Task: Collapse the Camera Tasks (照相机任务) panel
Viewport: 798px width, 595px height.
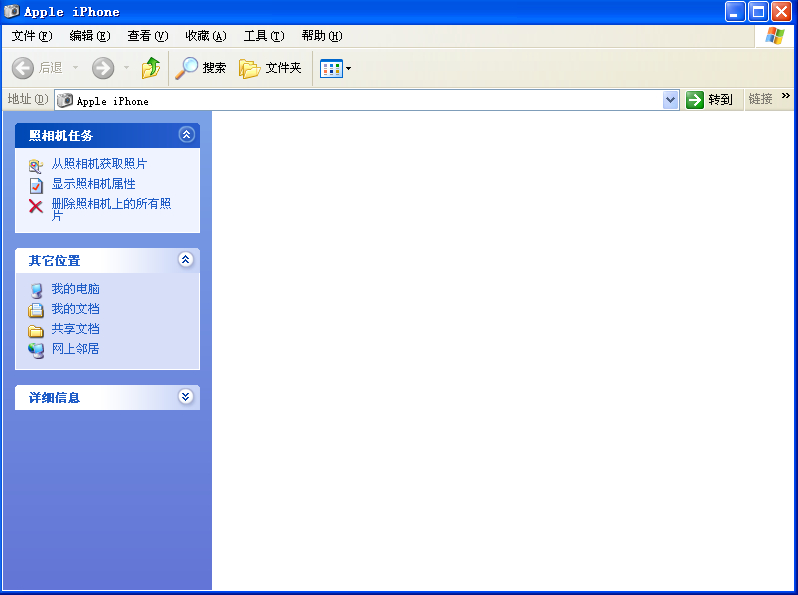Action: click(186, 134)
